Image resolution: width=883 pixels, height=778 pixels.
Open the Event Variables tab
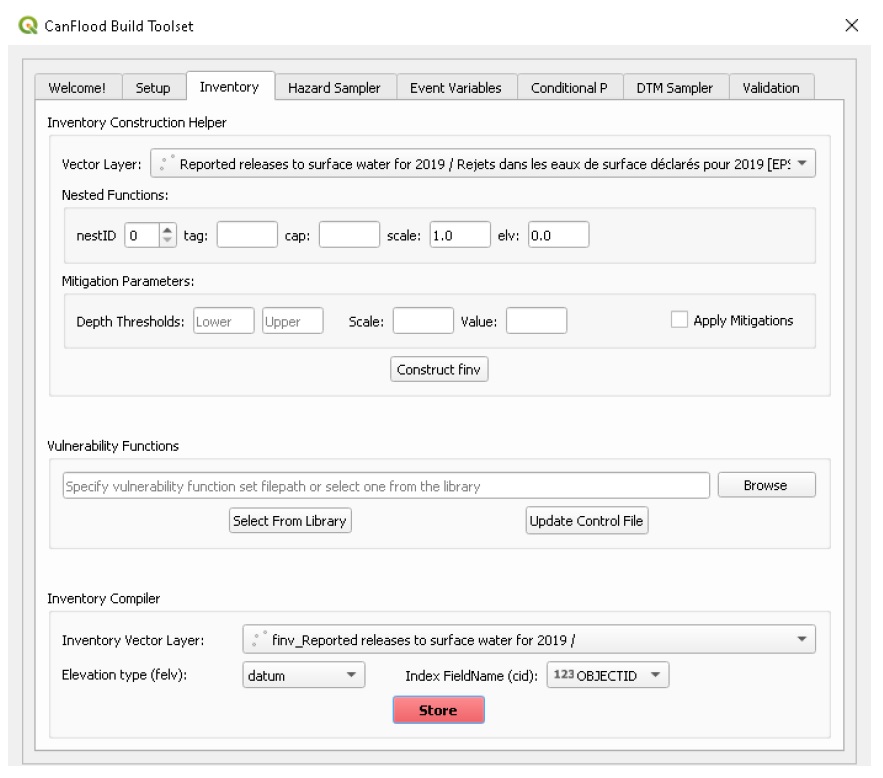coord(456,88)
